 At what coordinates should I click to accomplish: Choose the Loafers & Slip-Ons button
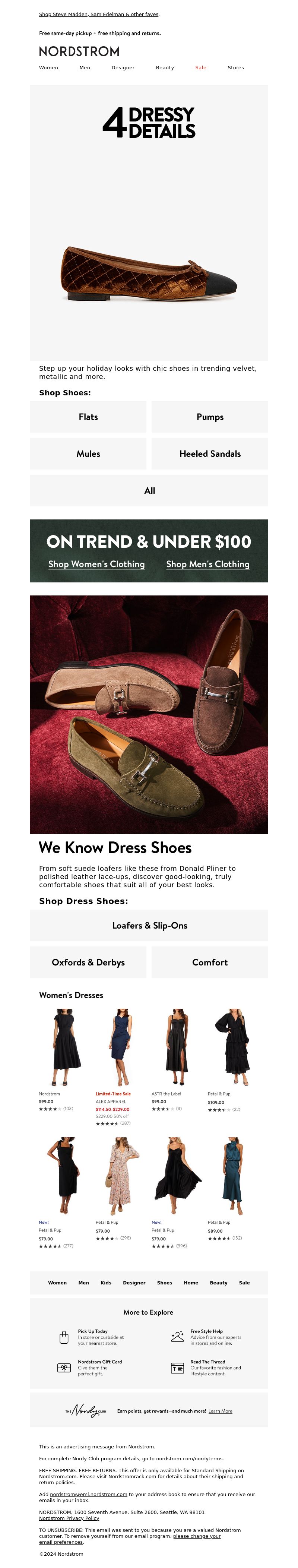point(149,925)
